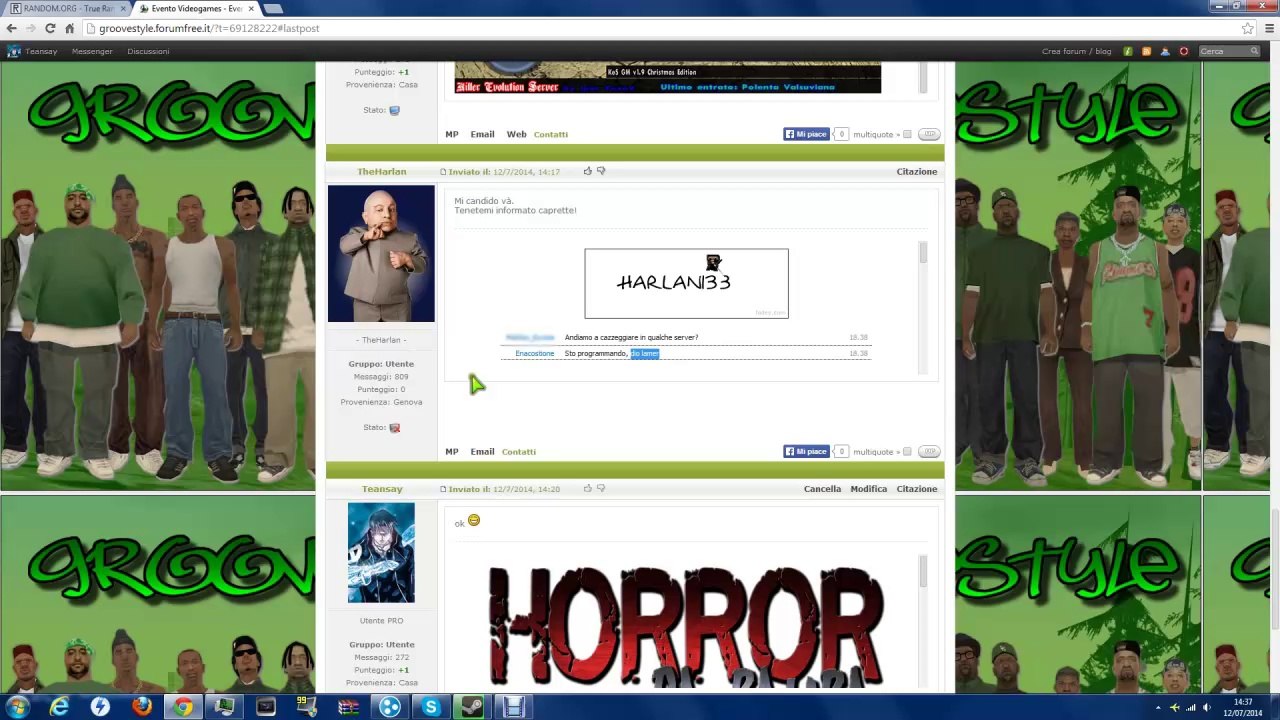The image size is (1280, 720).
Task: Click the offline status icon under TheHarlan
Action: pos(394,428)
